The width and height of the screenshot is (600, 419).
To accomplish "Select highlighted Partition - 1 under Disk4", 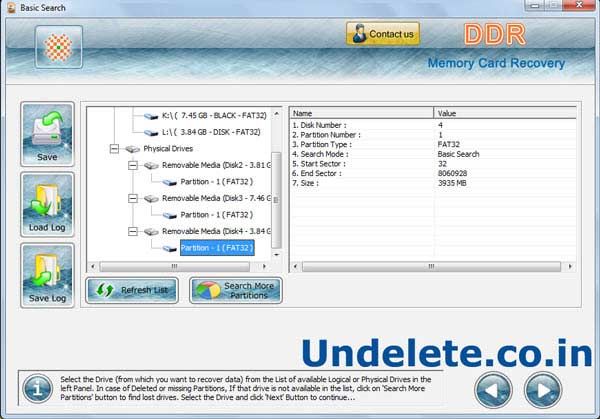I will point(217,248).
